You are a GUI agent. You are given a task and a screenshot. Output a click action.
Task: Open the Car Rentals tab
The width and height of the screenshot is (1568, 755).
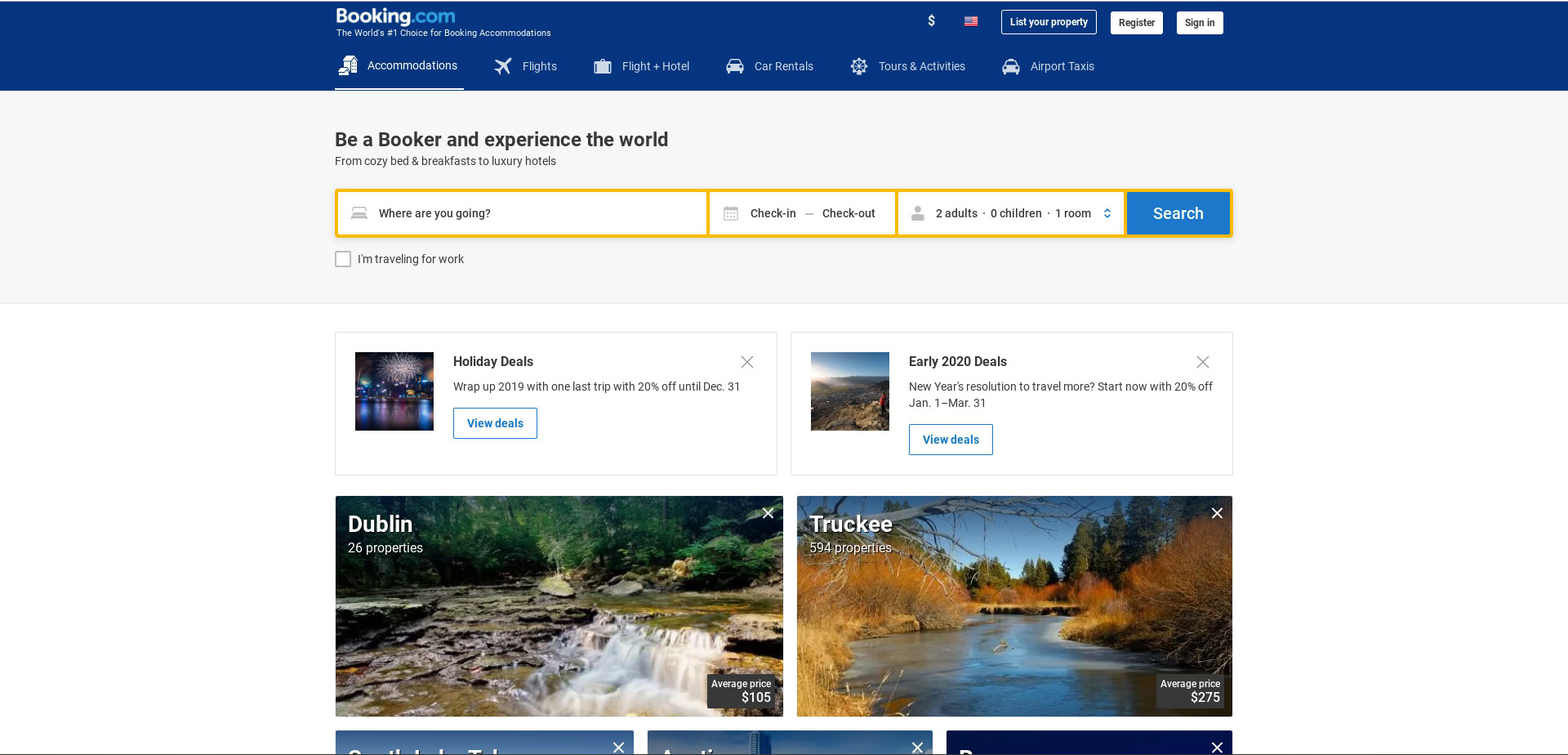[x=769, y=66]
